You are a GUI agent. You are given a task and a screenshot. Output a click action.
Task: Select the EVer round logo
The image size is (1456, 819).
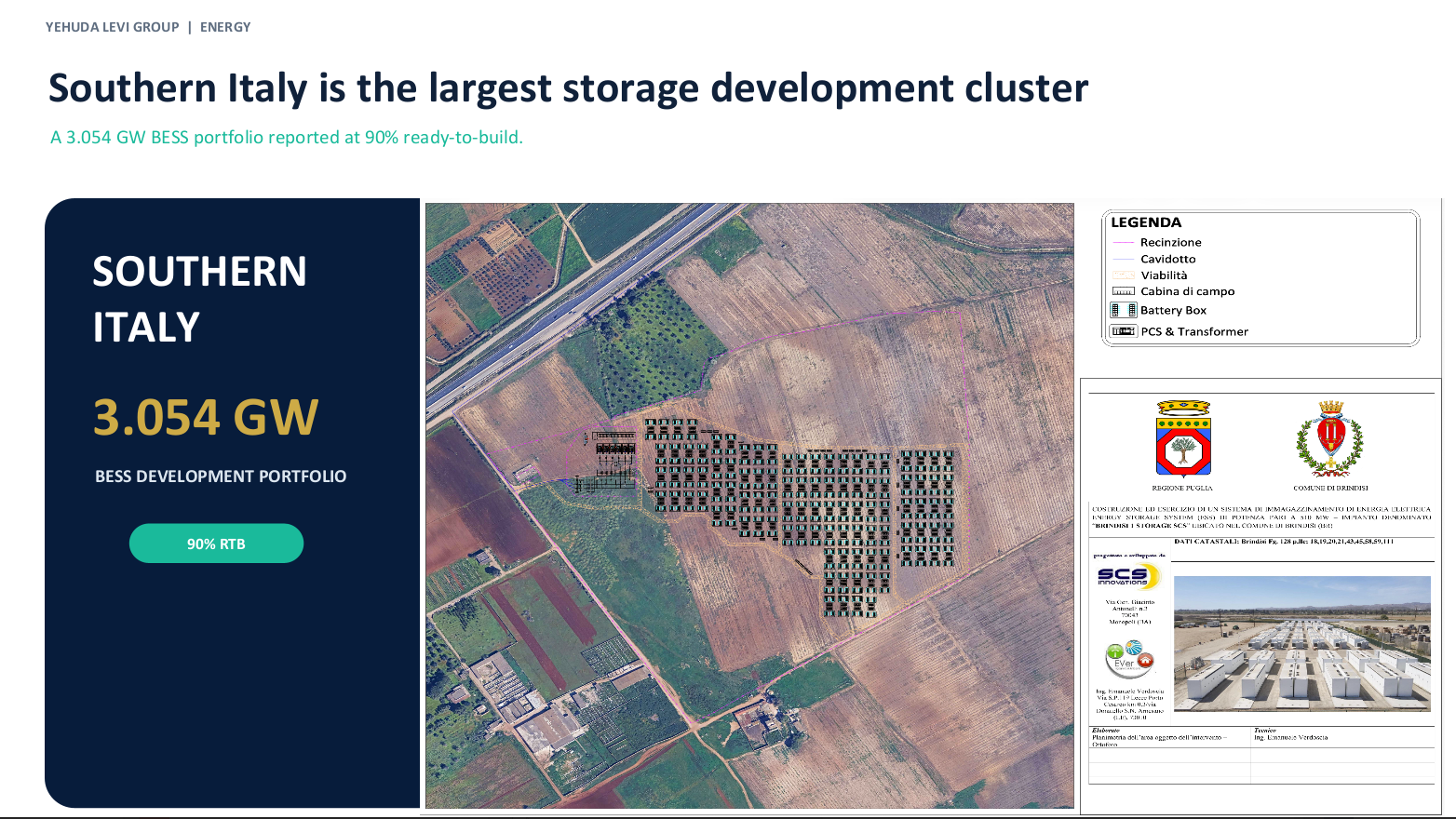(x=1130, y=659)
